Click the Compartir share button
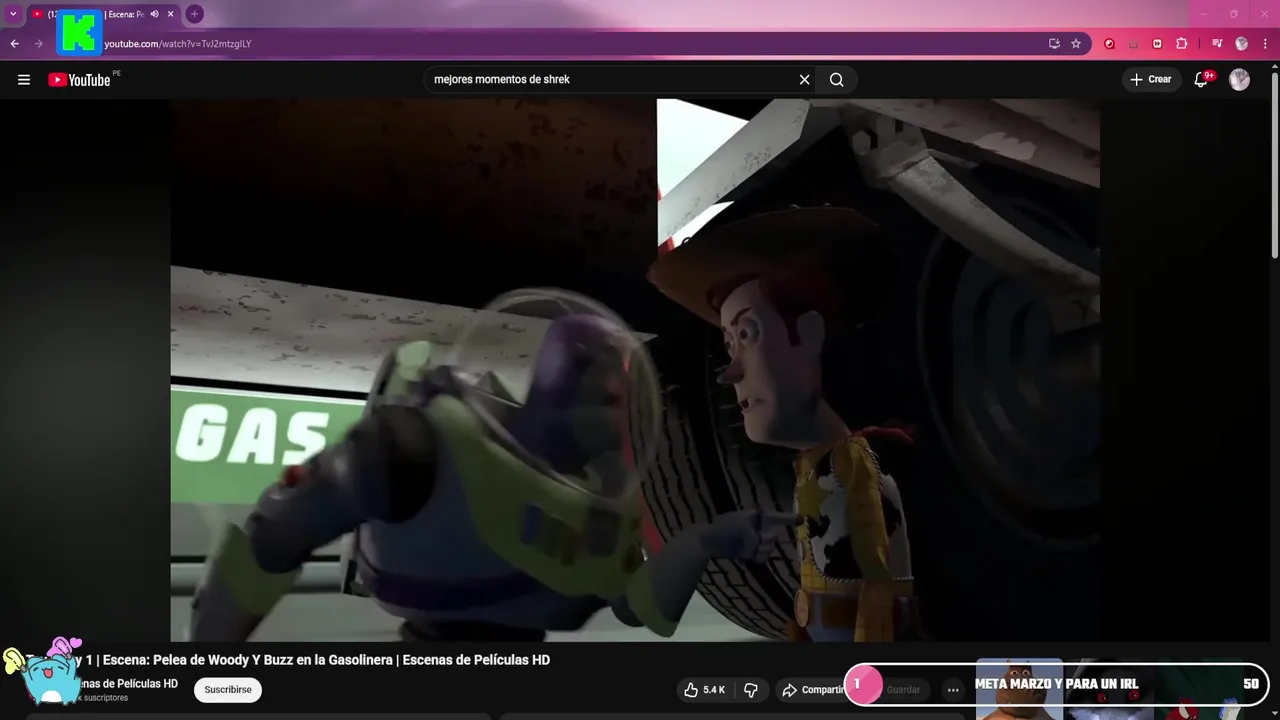The width and height of the screenshot is (1280, 720). 813,690
